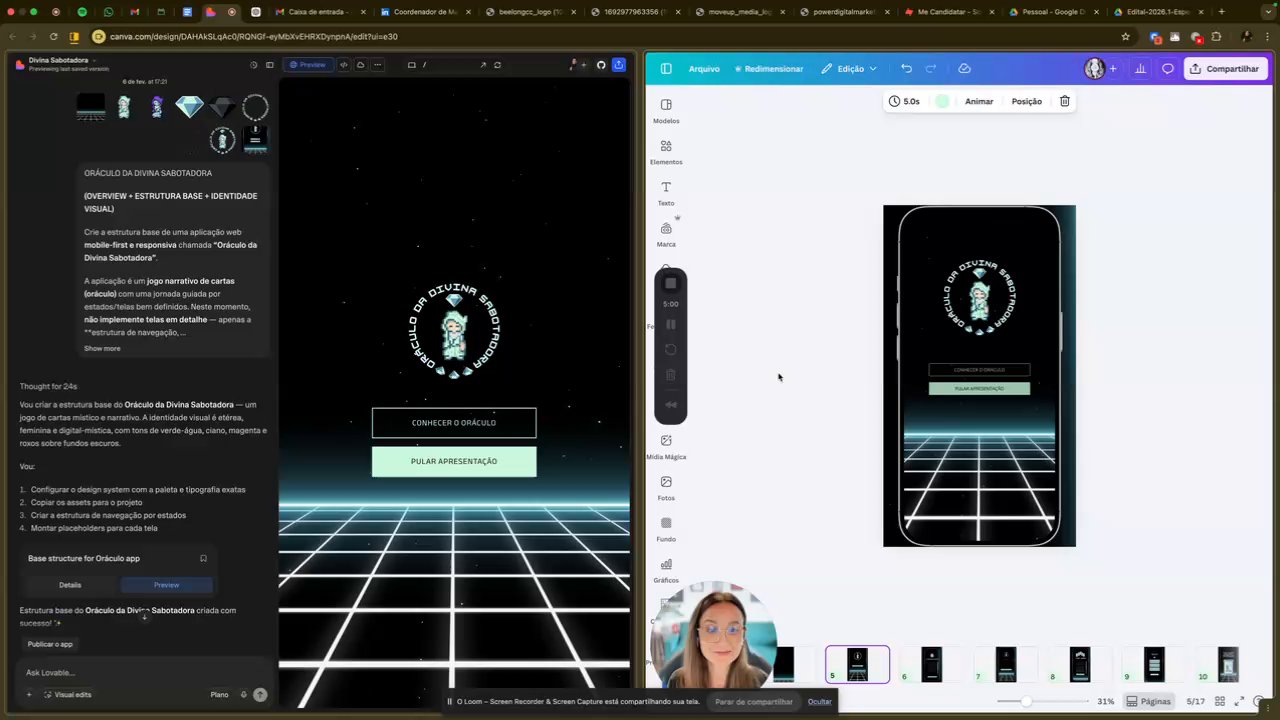Open the Fotos panel

tap(666, 488)
